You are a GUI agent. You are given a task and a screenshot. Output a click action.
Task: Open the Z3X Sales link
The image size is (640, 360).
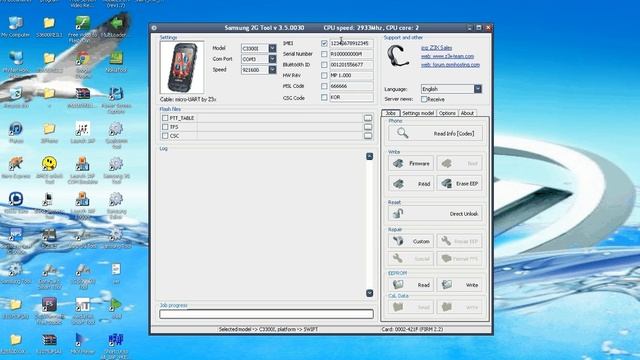436,48
